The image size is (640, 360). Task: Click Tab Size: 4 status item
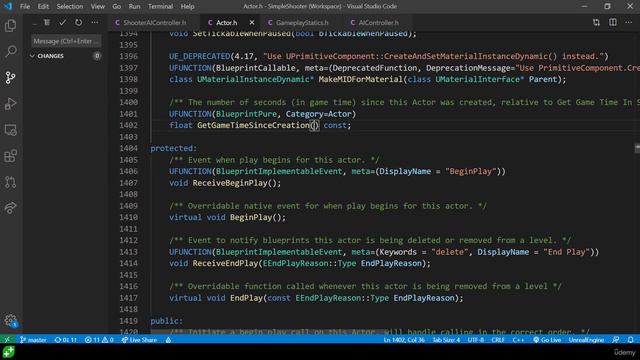[x=446, y=340]
